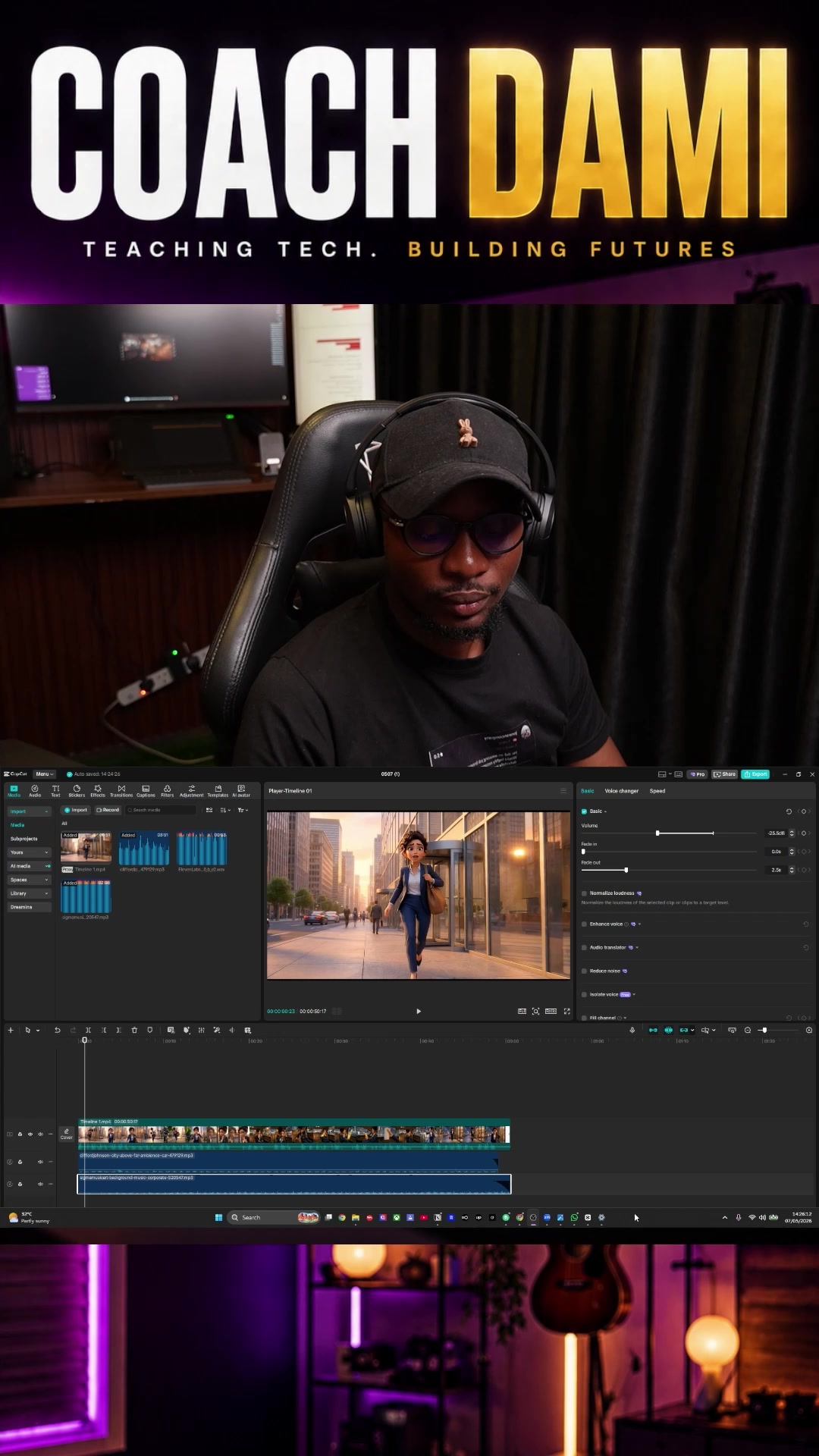Viewport: 819px width, 1456px height.
Task: Click the zoom-out timeline magnifier icon
Action: coord(748,1030)
